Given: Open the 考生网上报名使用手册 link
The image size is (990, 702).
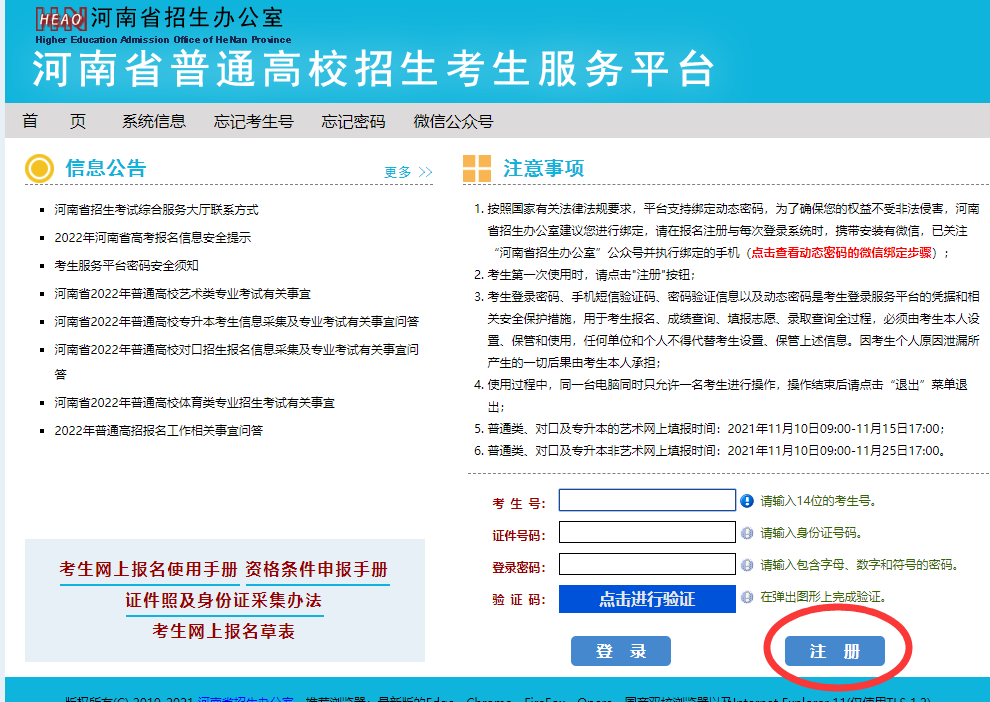Looking at the screenshot, I should 149,570.
